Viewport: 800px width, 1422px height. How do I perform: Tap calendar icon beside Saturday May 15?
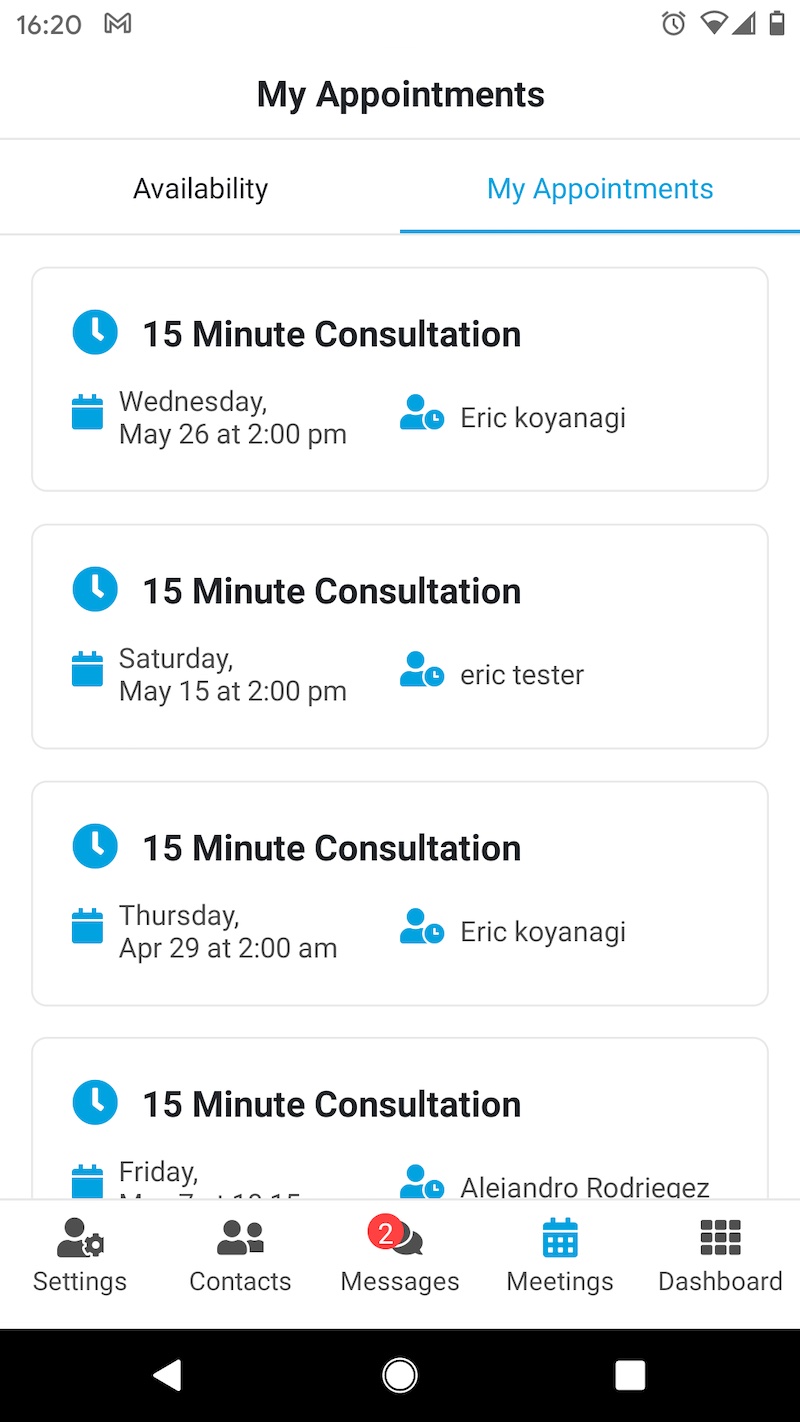coord(88,669)
